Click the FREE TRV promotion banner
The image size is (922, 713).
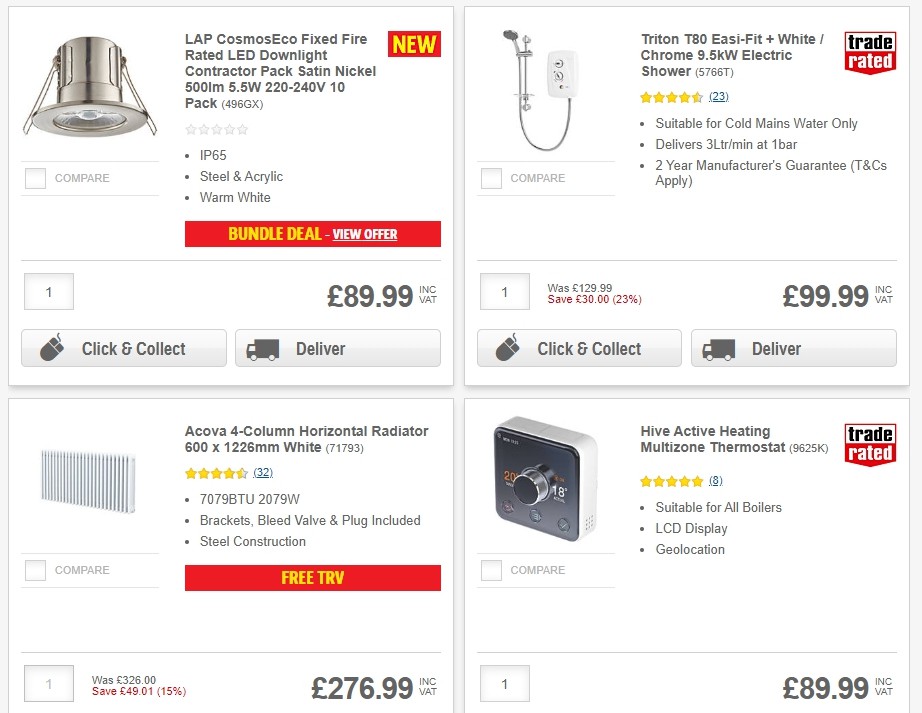click(312, 577)
